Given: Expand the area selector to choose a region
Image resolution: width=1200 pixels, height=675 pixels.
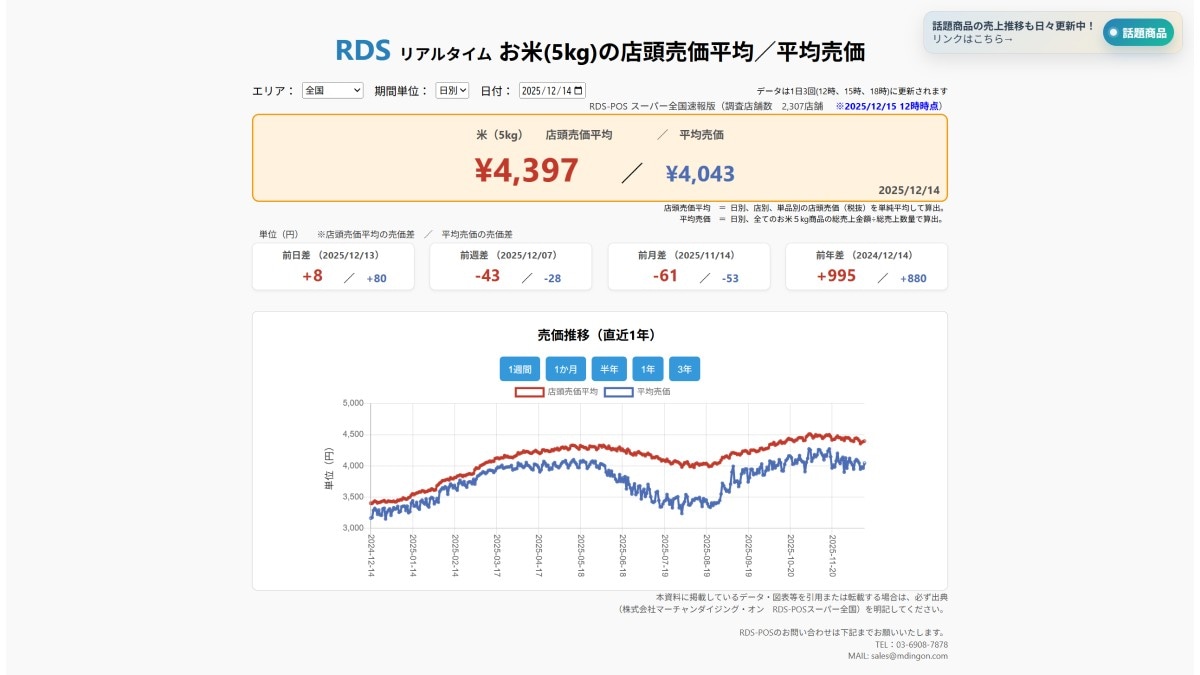Looking at the screenshot, I should [x=332, y=89].
